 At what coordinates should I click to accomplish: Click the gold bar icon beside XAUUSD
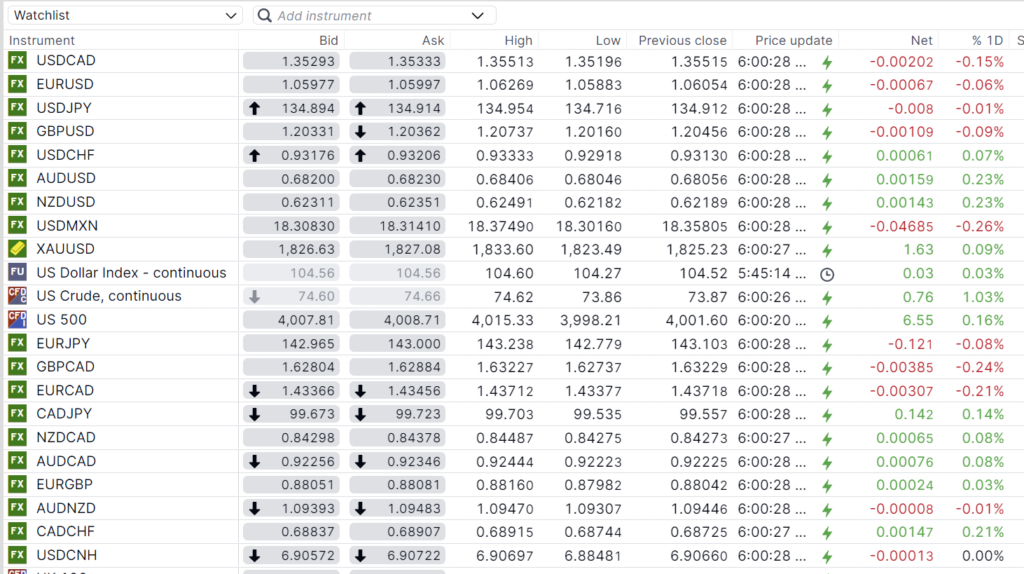(17, 249)
